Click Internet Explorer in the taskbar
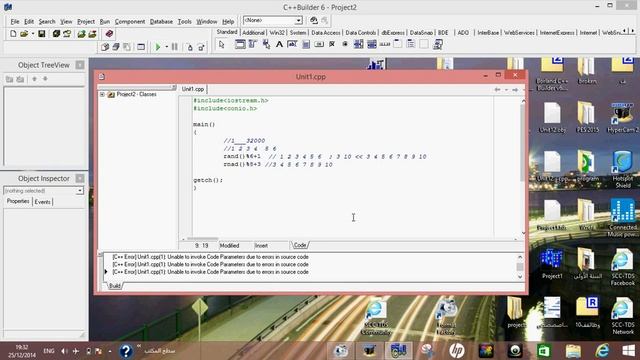 [602, 351]
